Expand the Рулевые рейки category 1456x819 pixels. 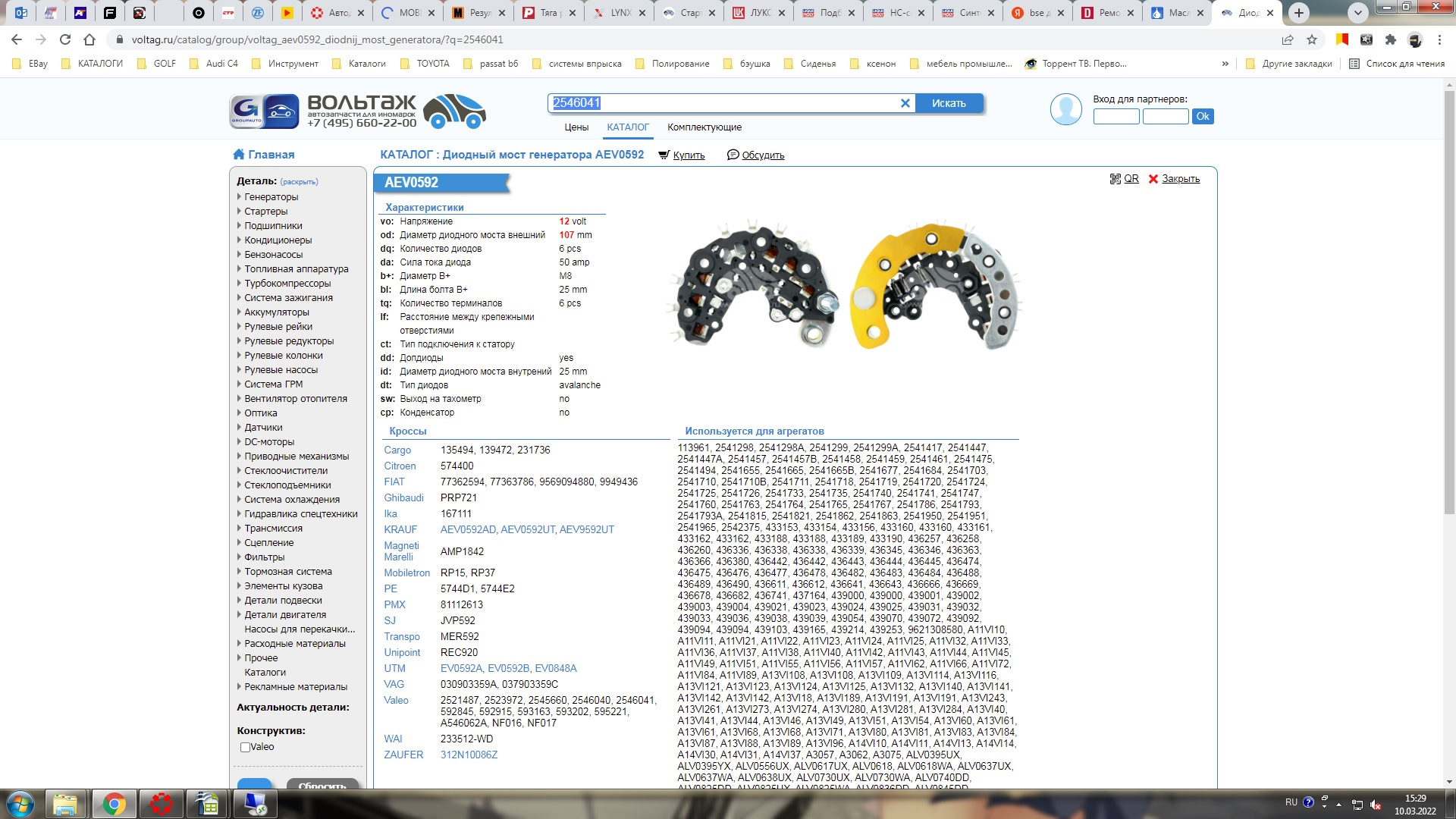(278, 327)
